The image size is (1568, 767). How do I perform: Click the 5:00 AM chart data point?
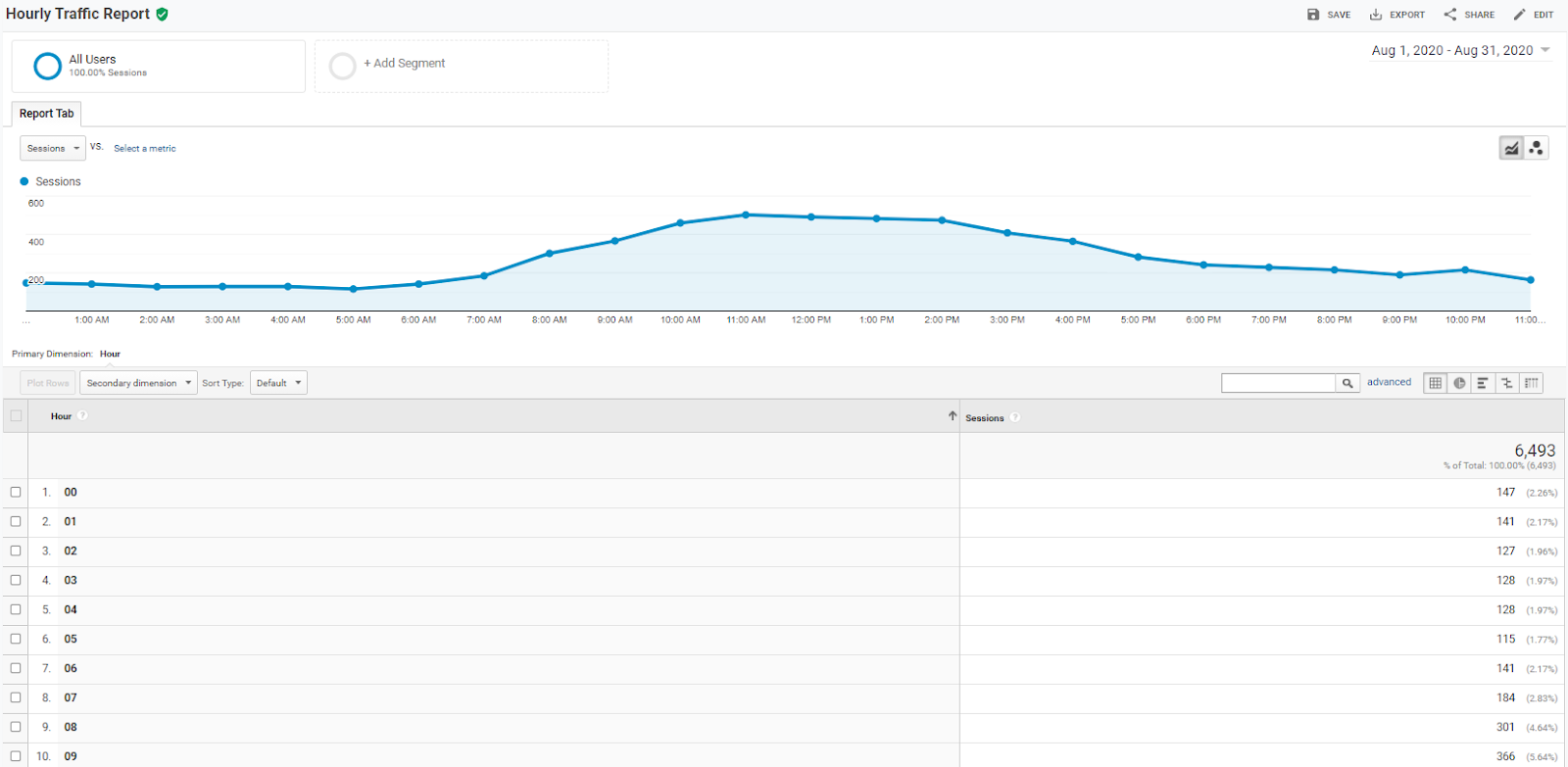pos(353,289)
